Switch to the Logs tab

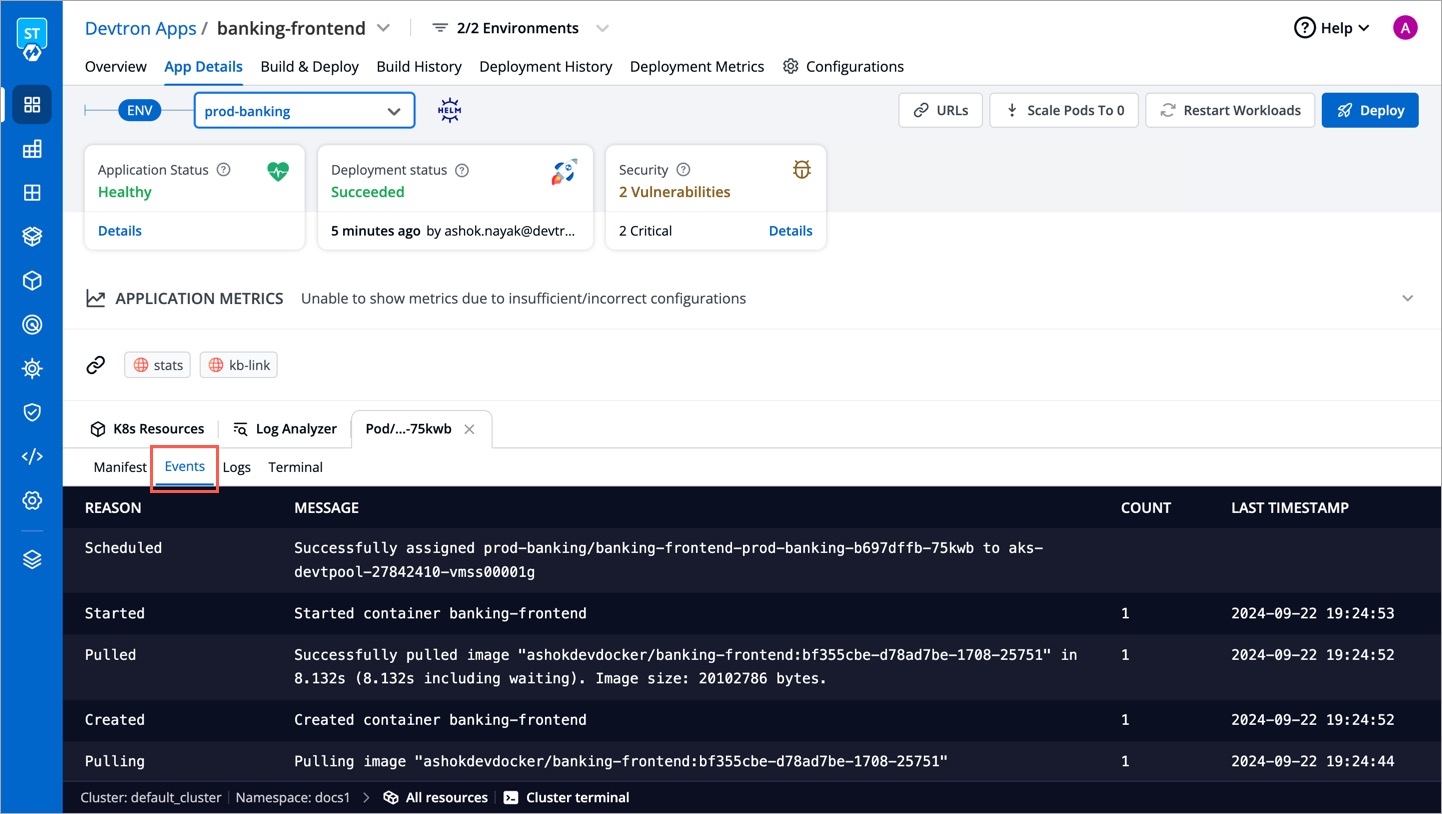(237, 467)
